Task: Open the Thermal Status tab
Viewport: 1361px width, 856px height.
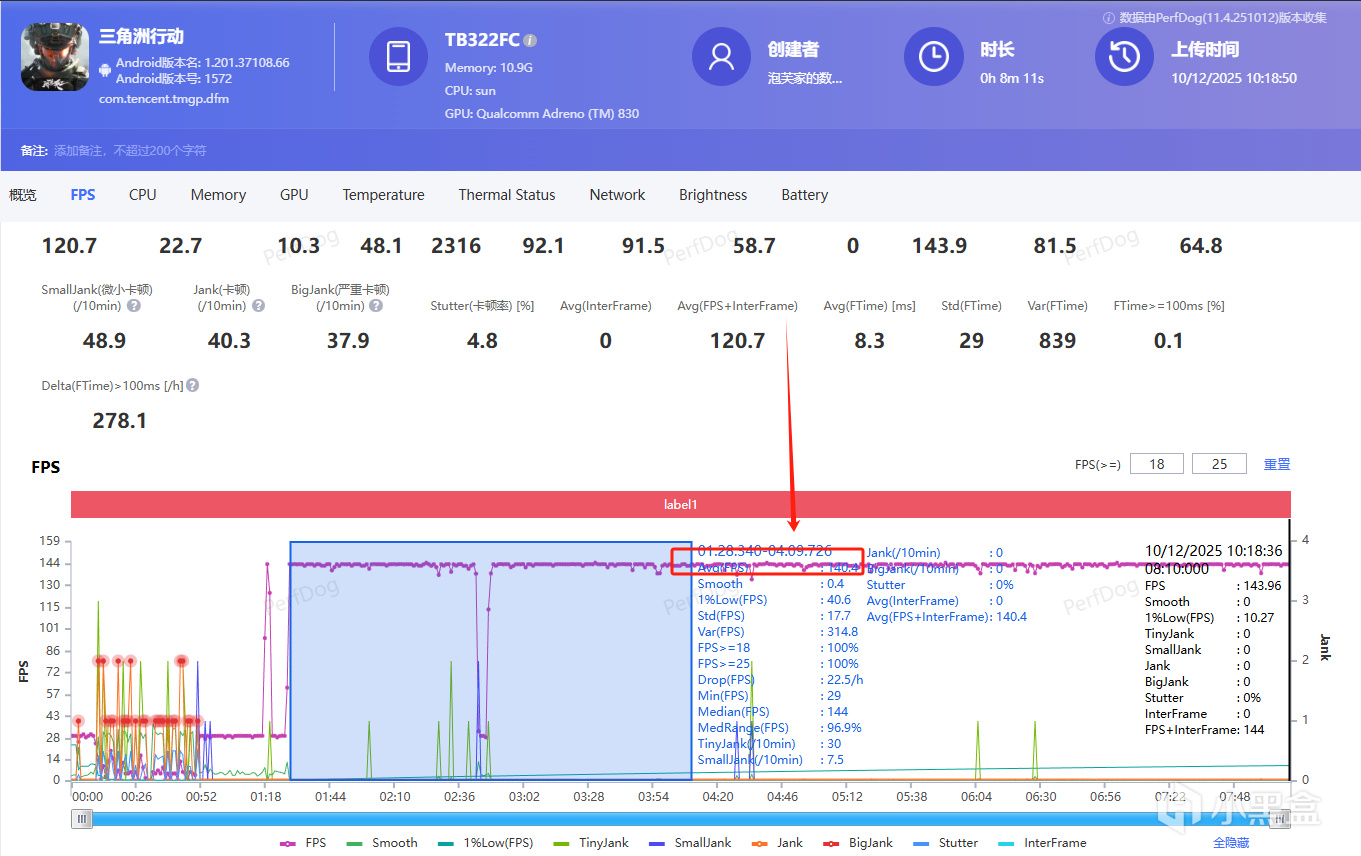Action: pos(507,195)
